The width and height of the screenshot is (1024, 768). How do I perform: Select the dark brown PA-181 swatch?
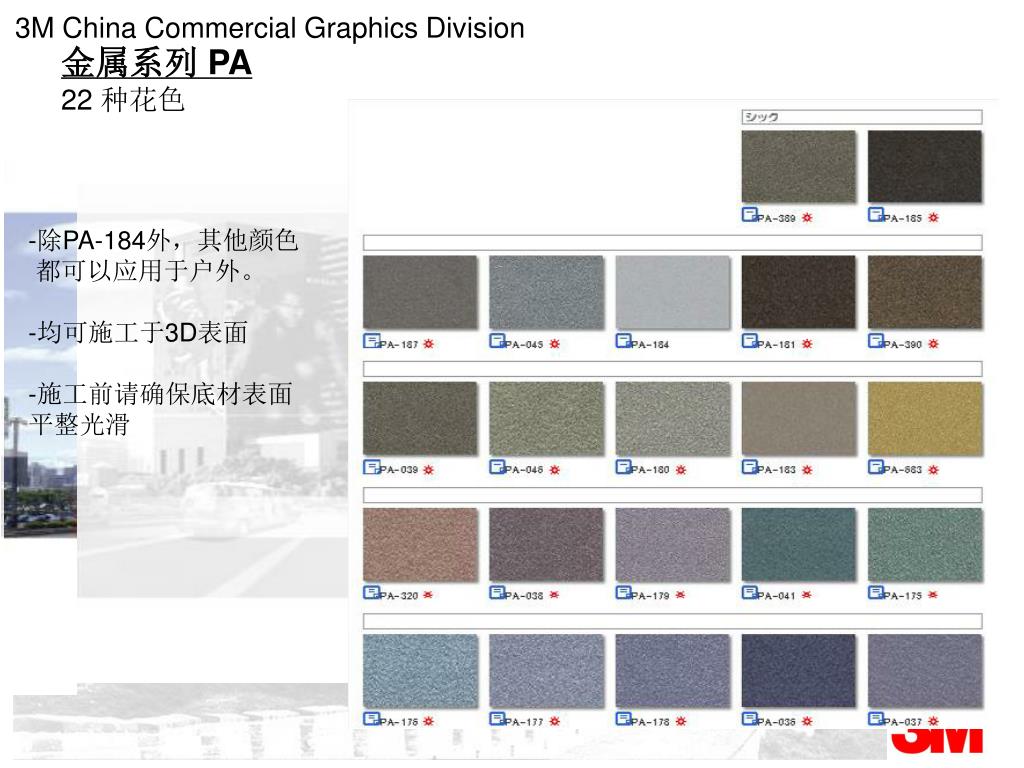(x=799, y=292)
